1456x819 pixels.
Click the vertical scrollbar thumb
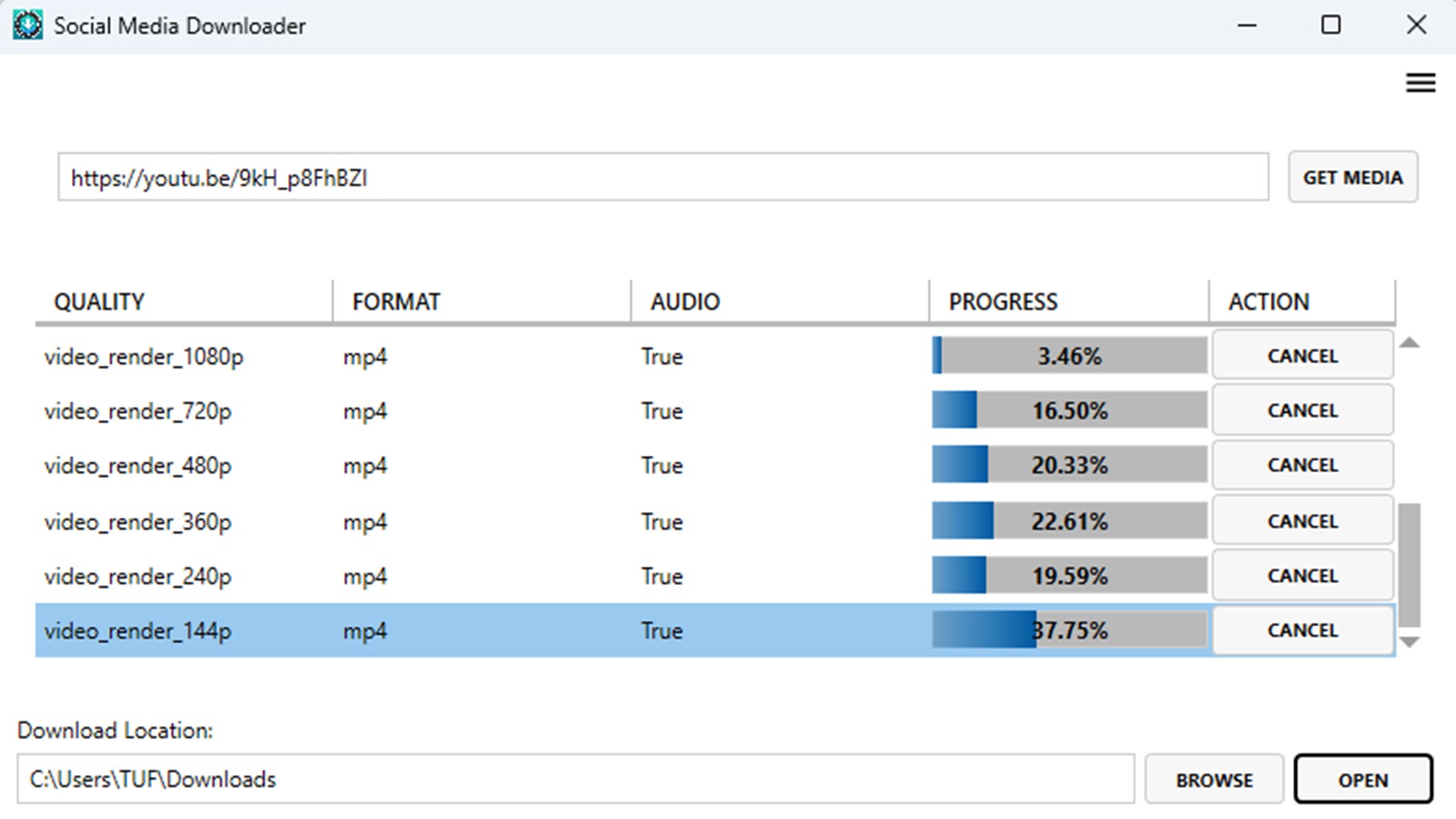[x=1409, y=565]
